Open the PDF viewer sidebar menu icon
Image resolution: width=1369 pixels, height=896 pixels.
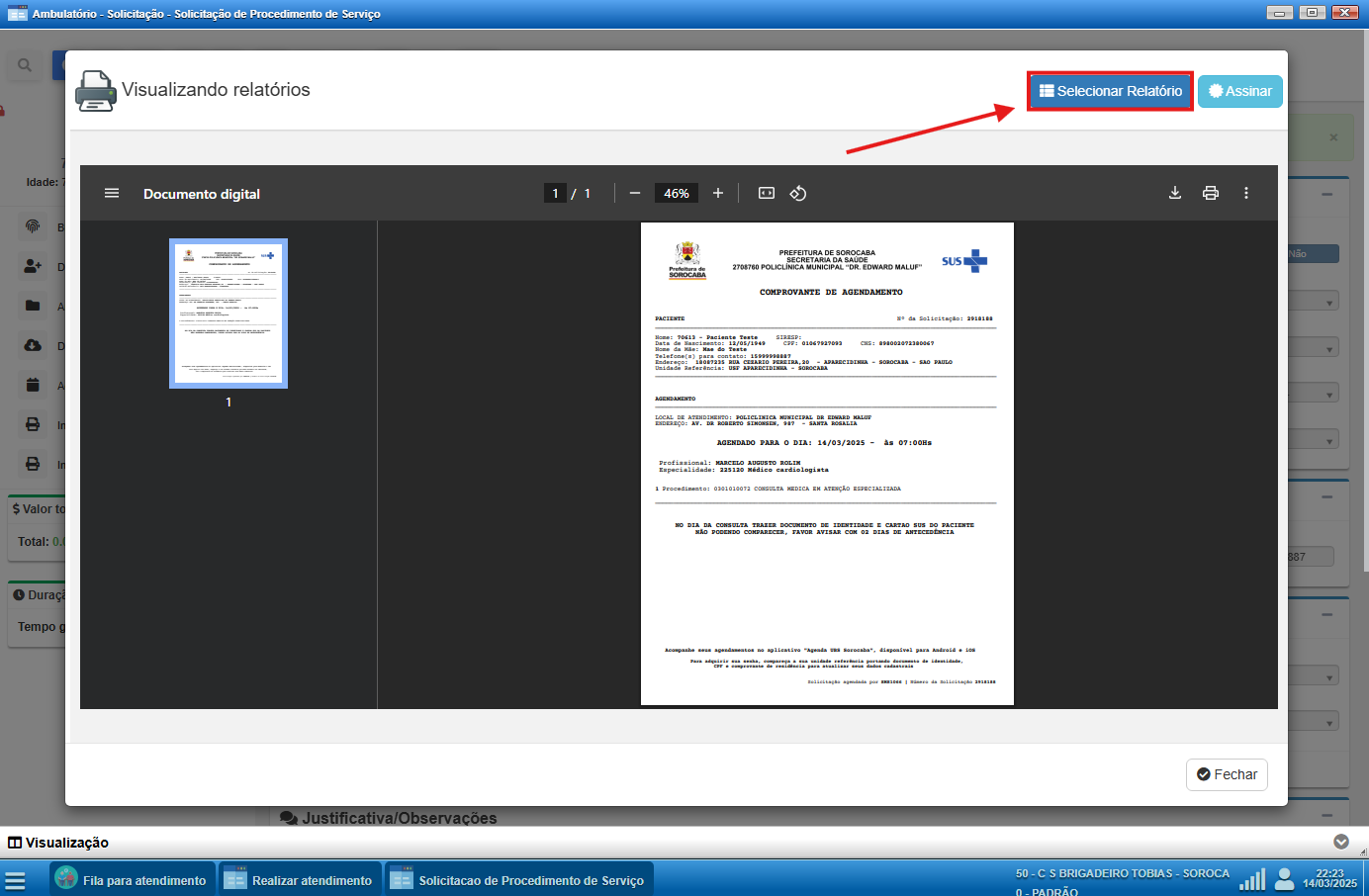(x=112, y=194)
